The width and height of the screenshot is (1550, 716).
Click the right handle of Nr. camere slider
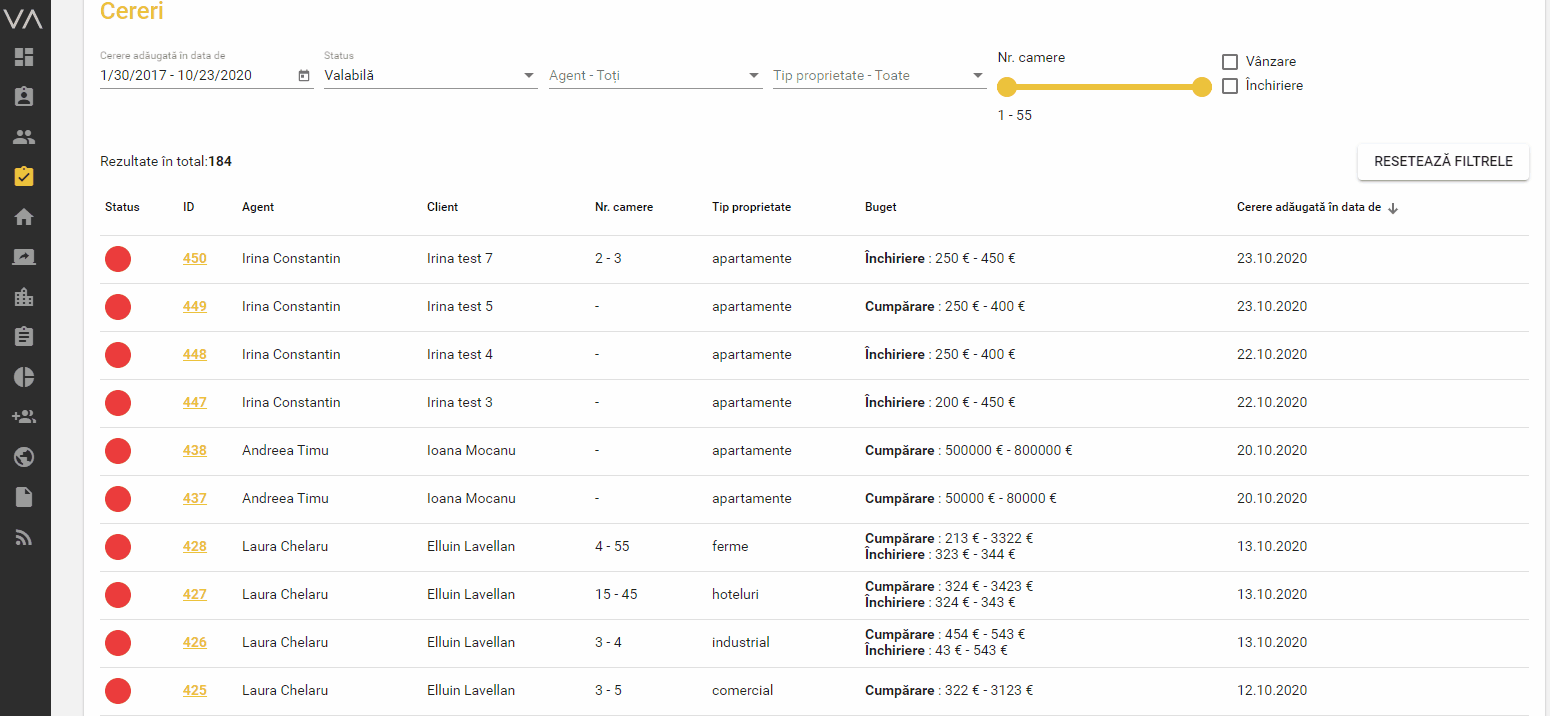pos(1202,87)
